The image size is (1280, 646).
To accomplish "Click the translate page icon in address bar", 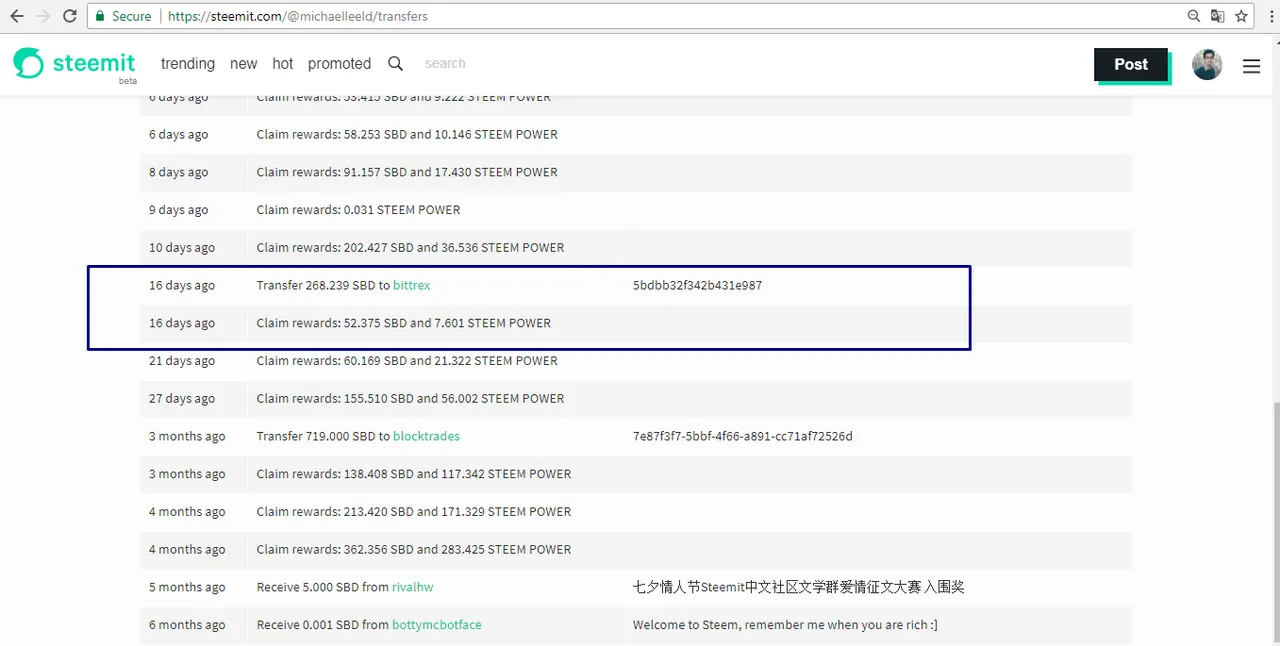I will tap(1217, 16).
